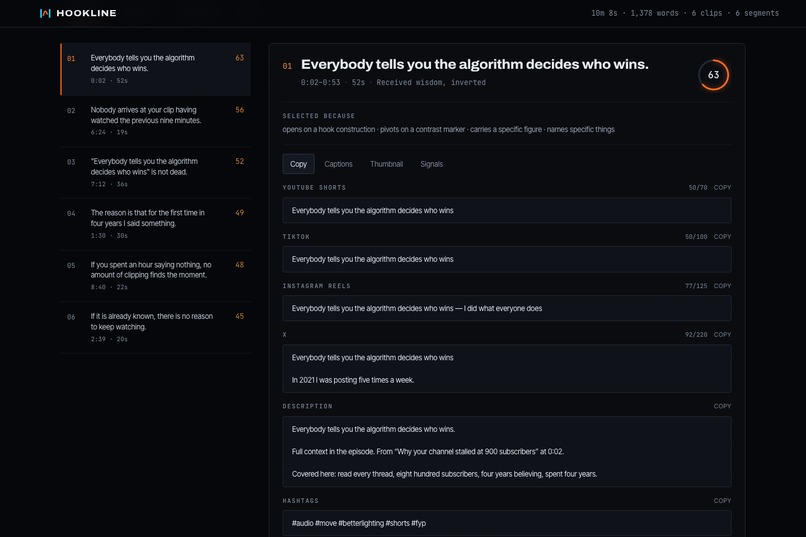
Task: Click the '6 segments' stat in header
Action: 757,13
